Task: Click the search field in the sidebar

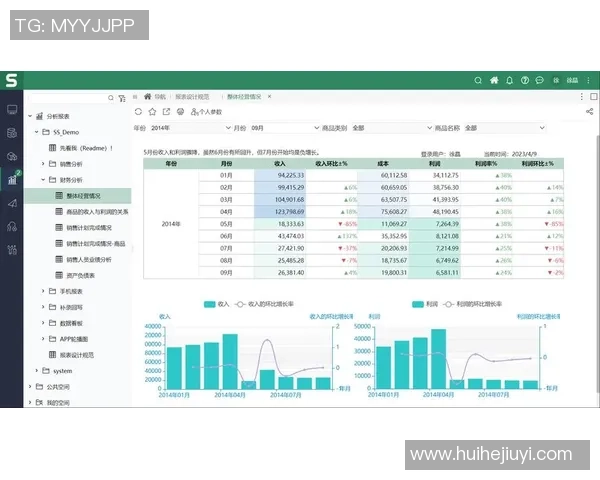Action: 70,97
